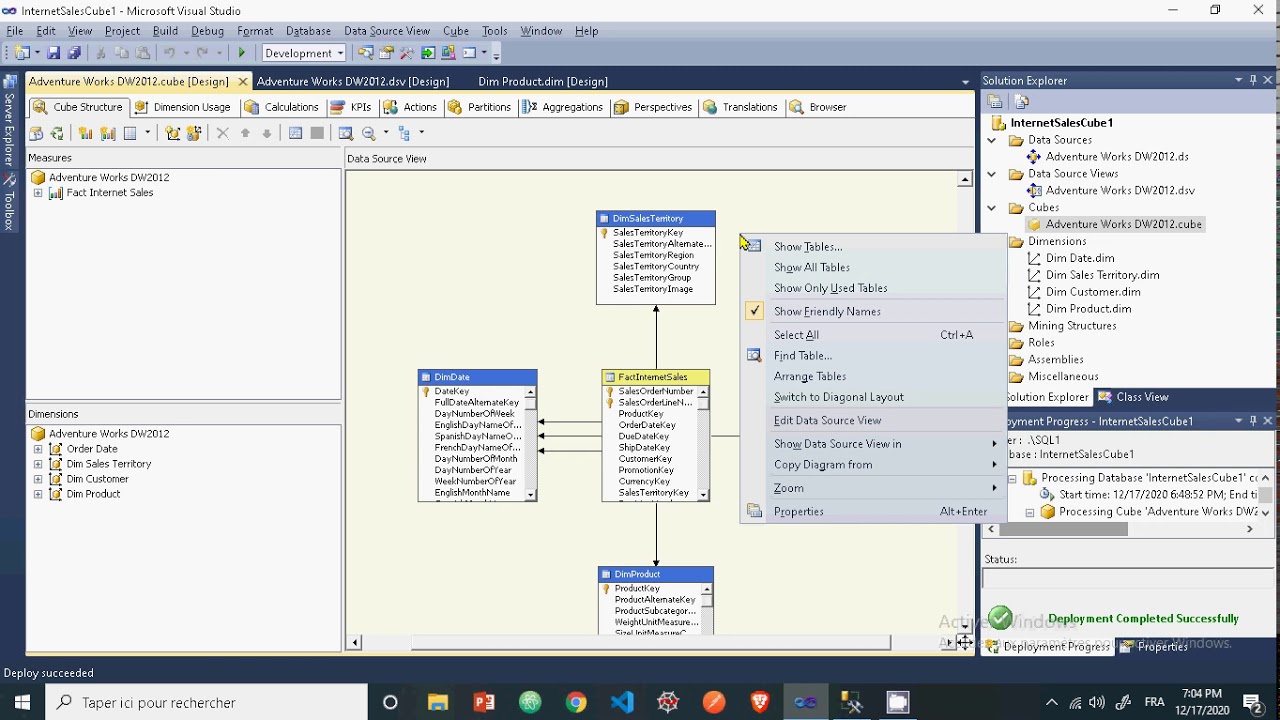Click the New Linked Object icon
Viewport: 1280px width, 720px height.
[194, 133]
